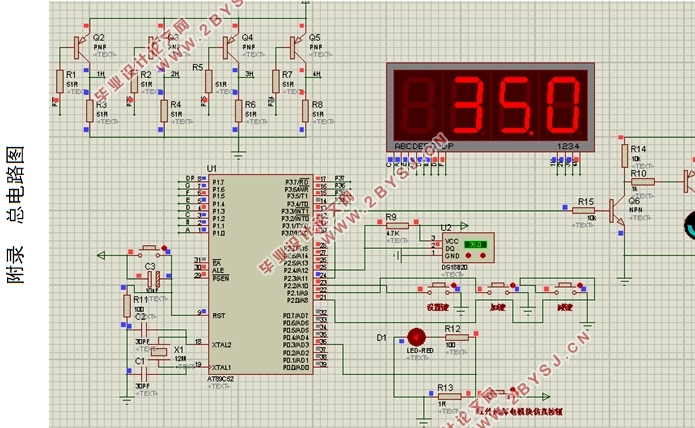Select resistor R8 symbol
The height and width of the screenshot is (428, 695).
305,111
